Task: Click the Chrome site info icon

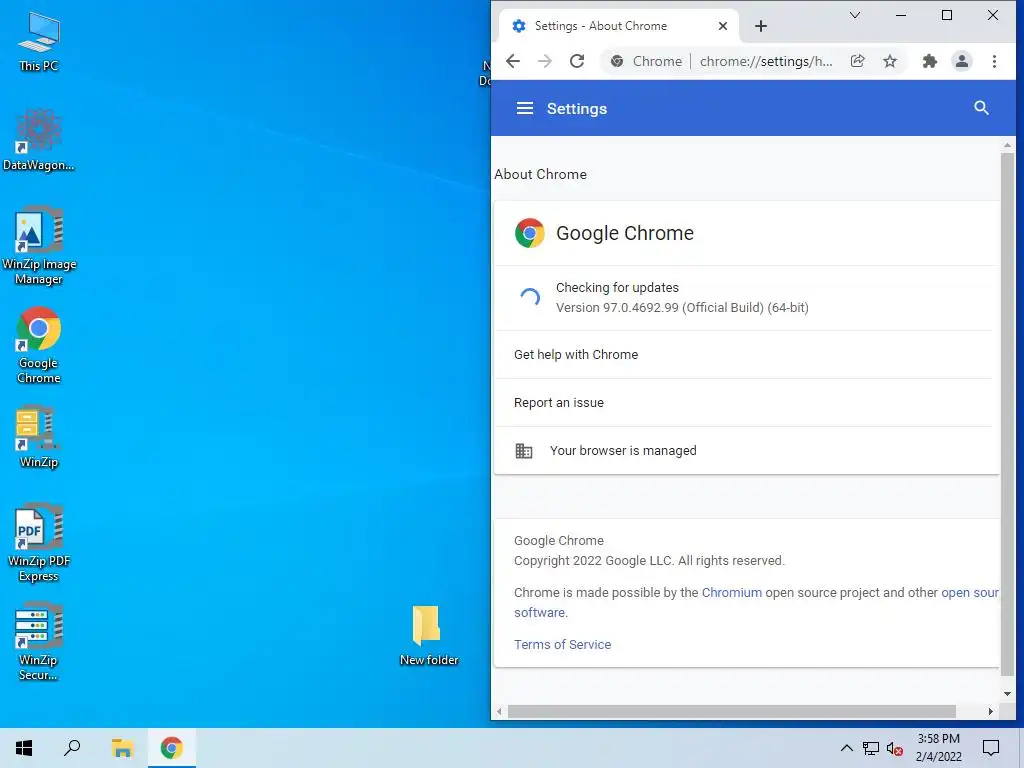Action: coord(616,61)
